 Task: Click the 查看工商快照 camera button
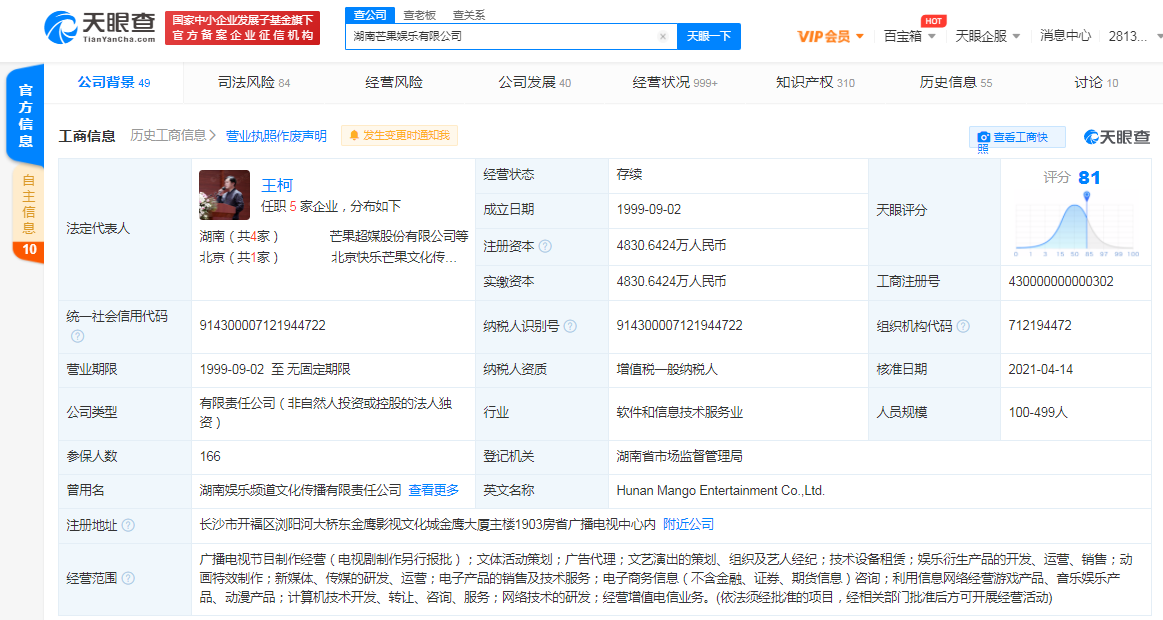[1017, 137]
